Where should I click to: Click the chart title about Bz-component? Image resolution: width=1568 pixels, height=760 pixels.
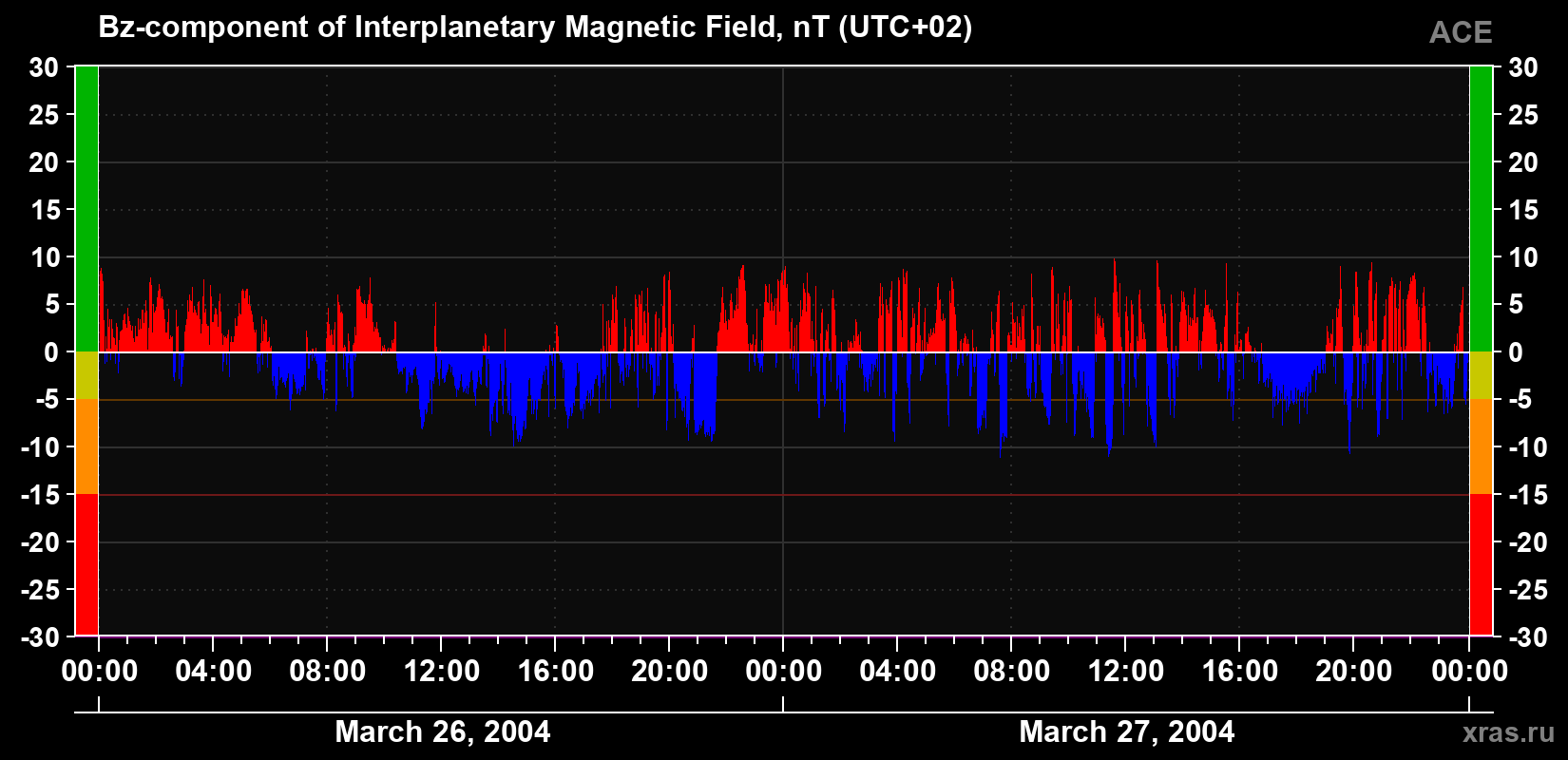coord(535,28)
